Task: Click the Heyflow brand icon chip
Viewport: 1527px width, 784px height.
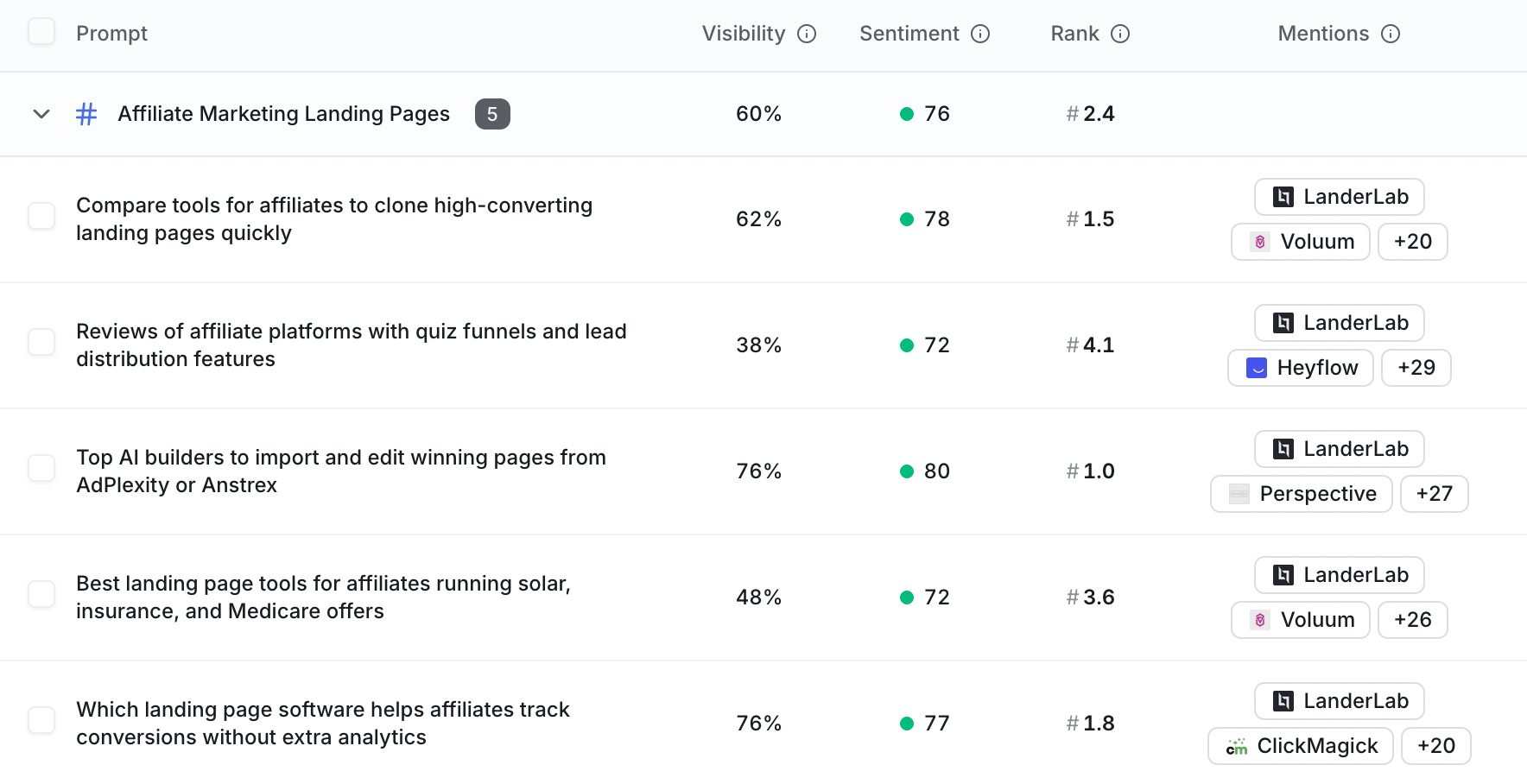Action: click(1301, 368)
